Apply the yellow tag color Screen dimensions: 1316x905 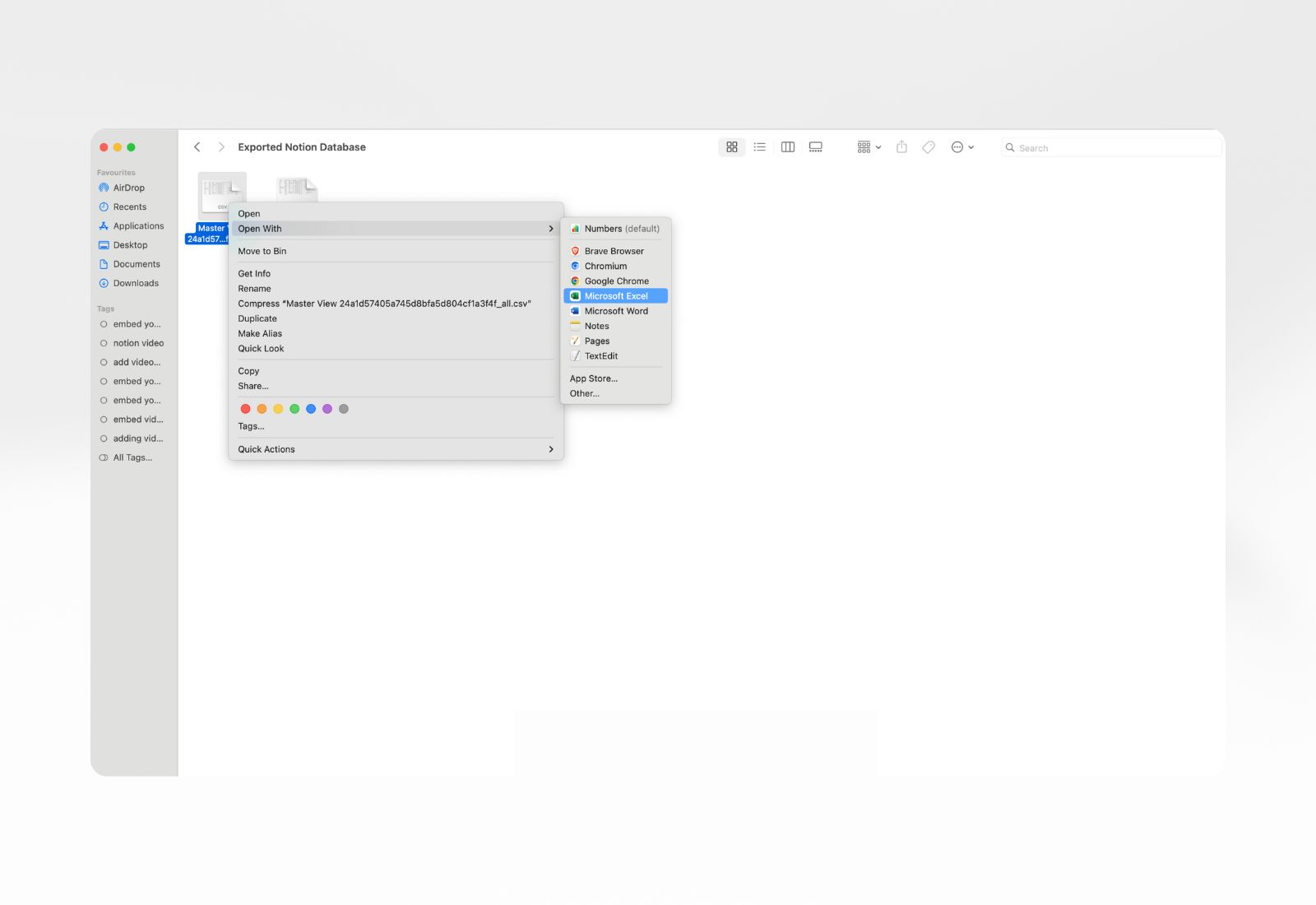[x=278, y=409]
